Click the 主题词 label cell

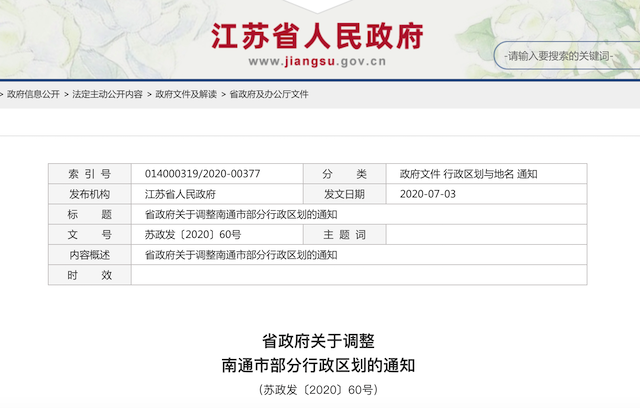point(344,235)
